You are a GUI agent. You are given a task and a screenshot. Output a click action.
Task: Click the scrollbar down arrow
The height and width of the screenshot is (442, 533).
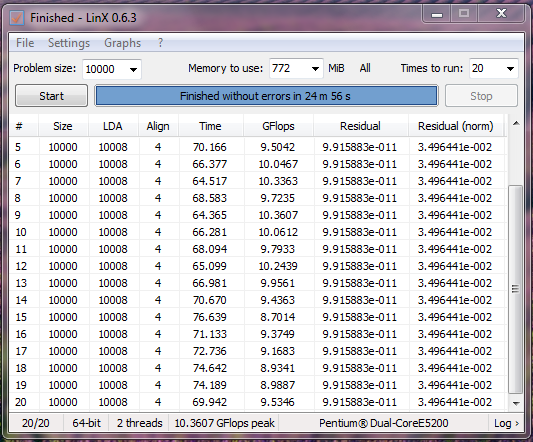coord(516,403)
